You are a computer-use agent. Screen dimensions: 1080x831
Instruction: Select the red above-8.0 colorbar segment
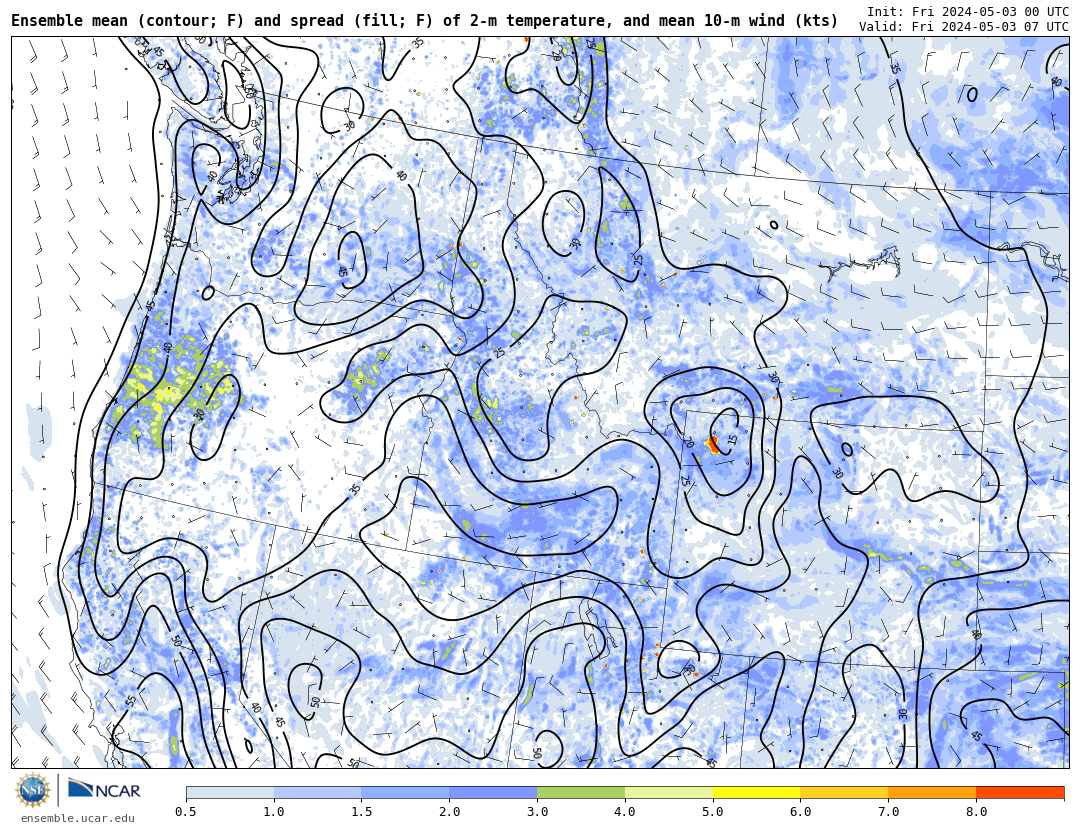(x=1020, y=792)
